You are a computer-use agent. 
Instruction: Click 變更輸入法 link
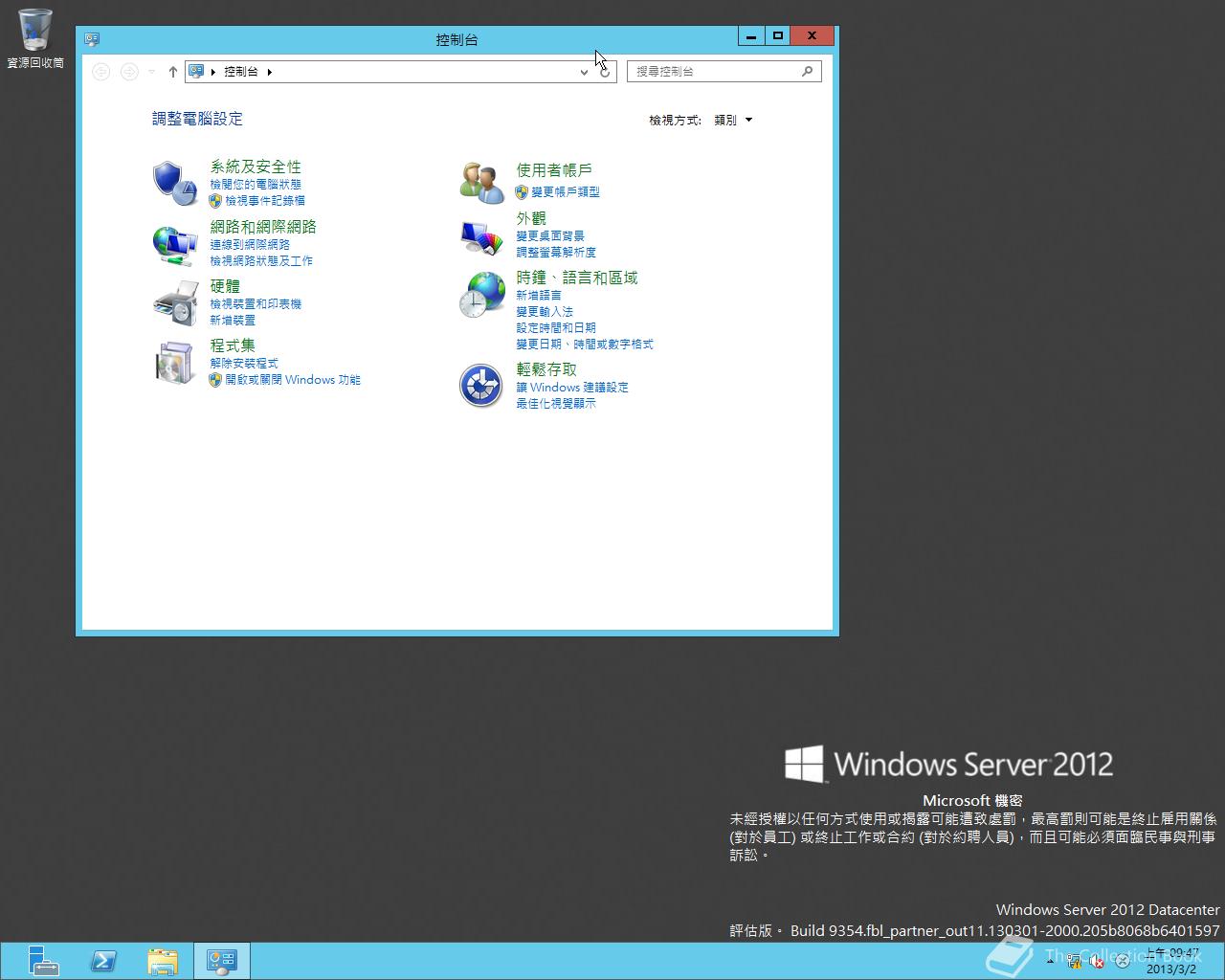545,312
